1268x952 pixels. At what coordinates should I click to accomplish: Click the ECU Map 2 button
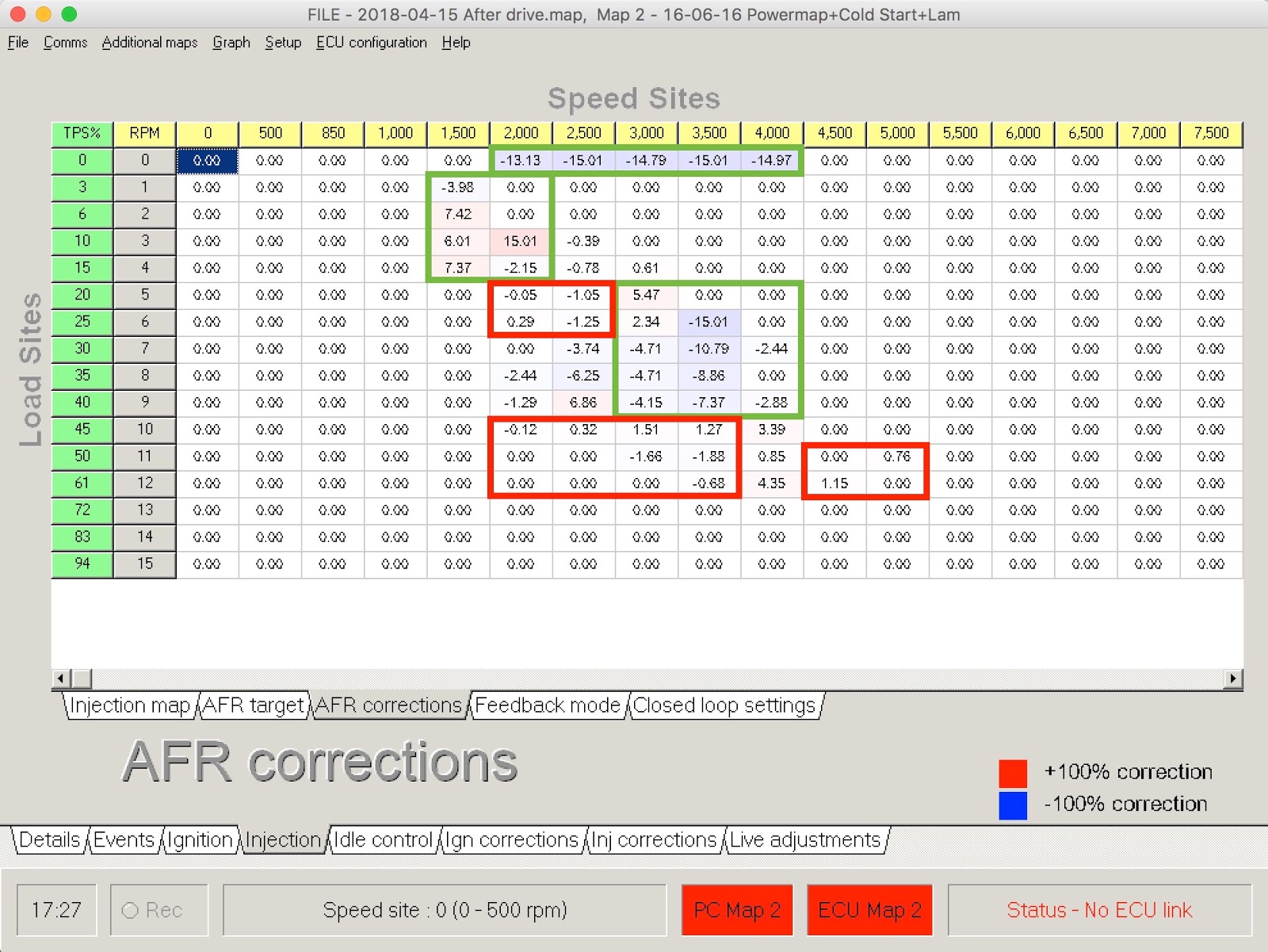(x=869, y=909)
